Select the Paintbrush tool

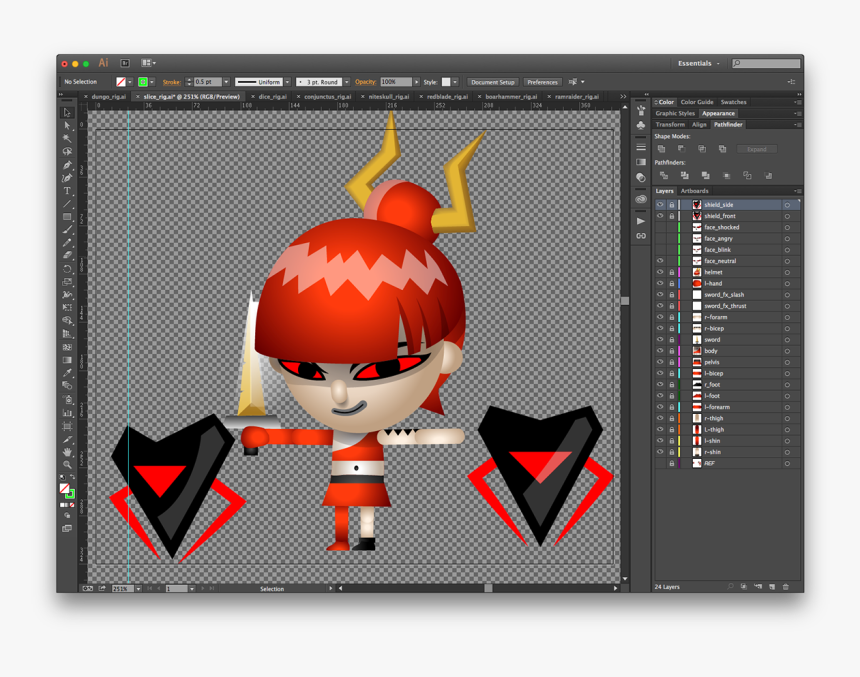coord(67,230)
